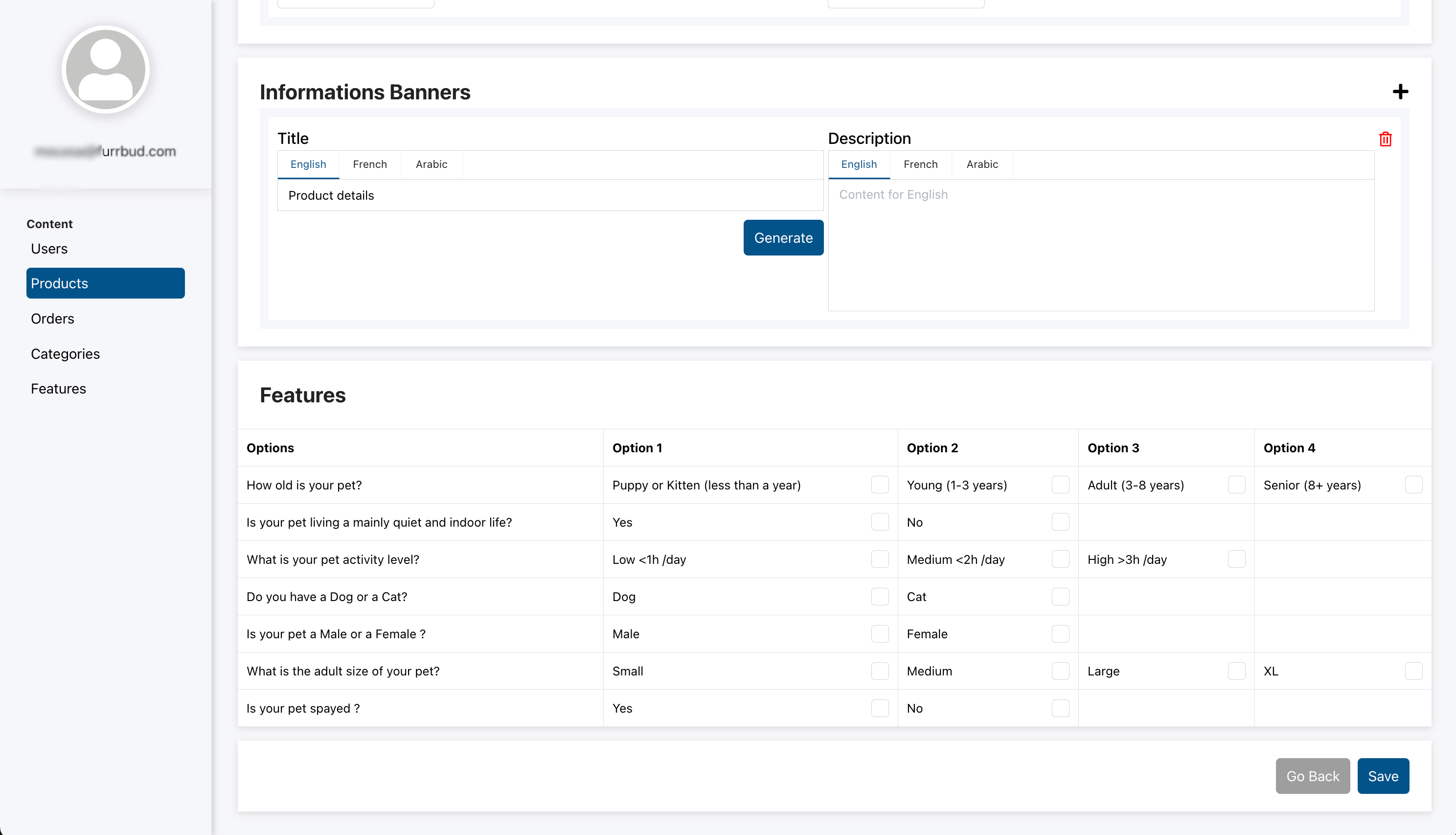Enable the Female option checkbox
1456x835 pixels.
1060,634
